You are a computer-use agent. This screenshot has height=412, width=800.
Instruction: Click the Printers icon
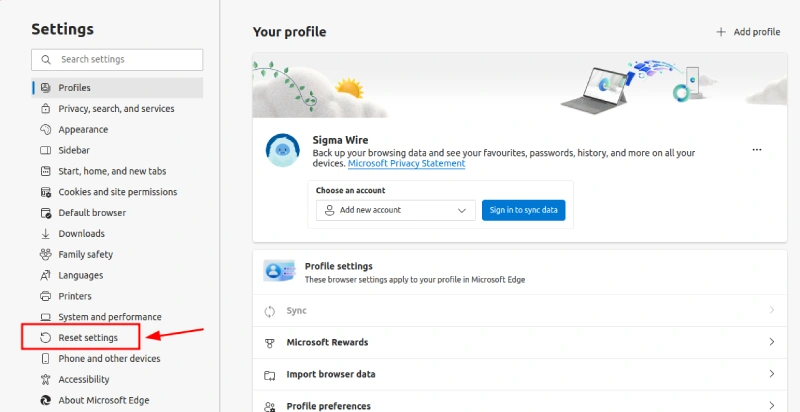[45, 296]
